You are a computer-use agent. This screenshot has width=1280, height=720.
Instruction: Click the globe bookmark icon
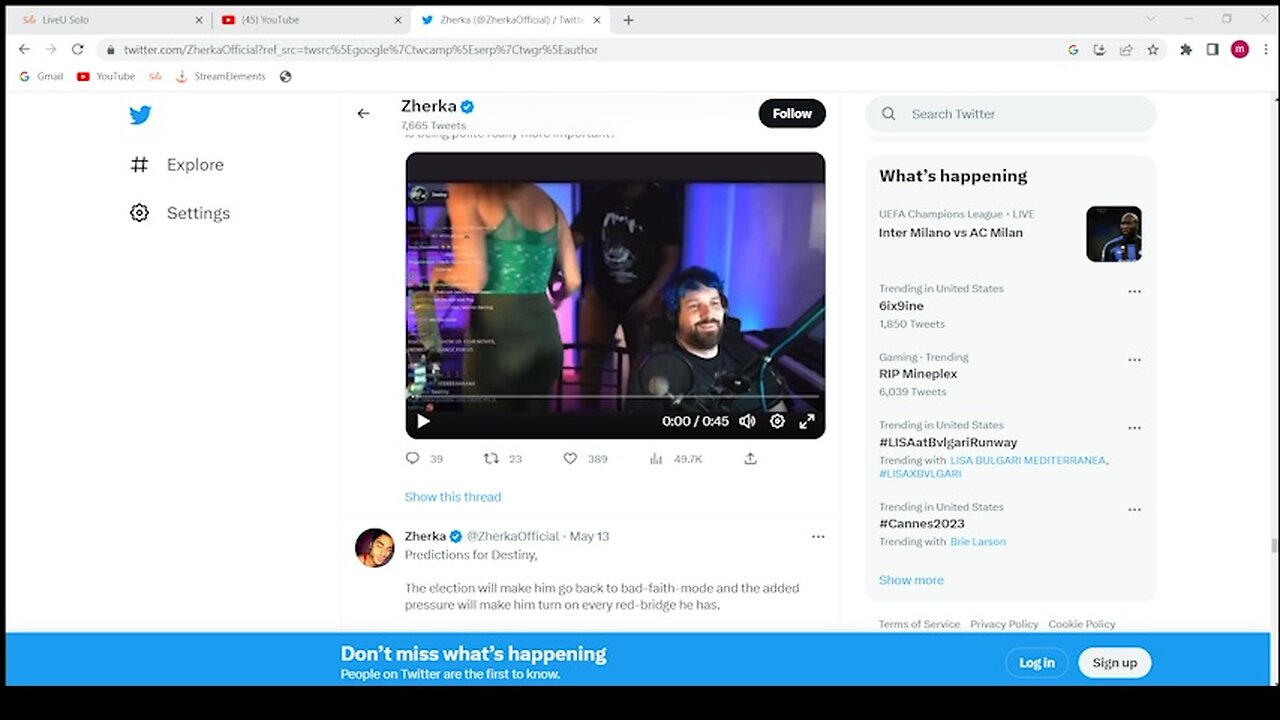(285, 76)
